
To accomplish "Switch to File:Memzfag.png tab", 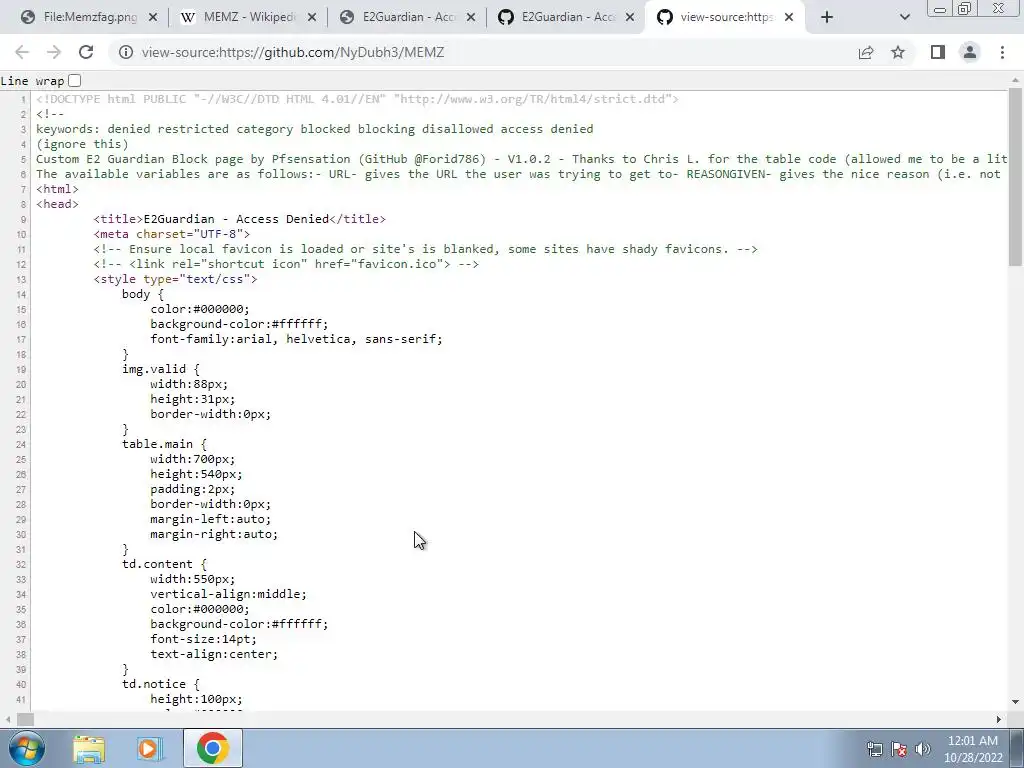I will [88, 17].
